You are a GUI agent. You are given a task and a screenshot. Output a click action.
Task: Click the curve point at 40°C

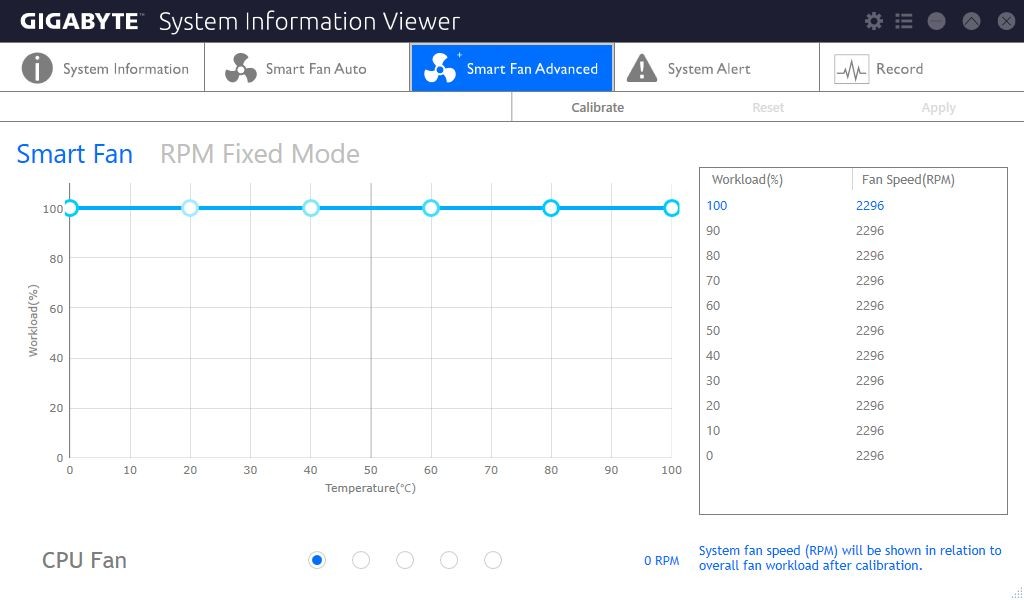pos(311,208)
